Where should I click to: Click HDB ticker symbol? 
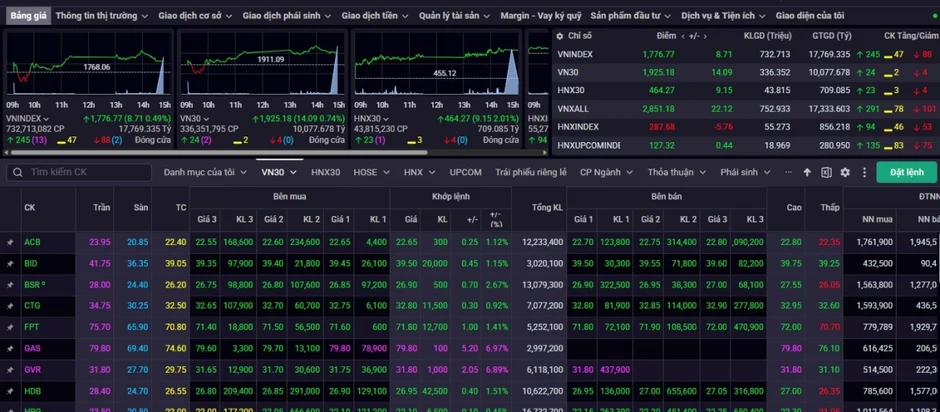coord(32,391)
